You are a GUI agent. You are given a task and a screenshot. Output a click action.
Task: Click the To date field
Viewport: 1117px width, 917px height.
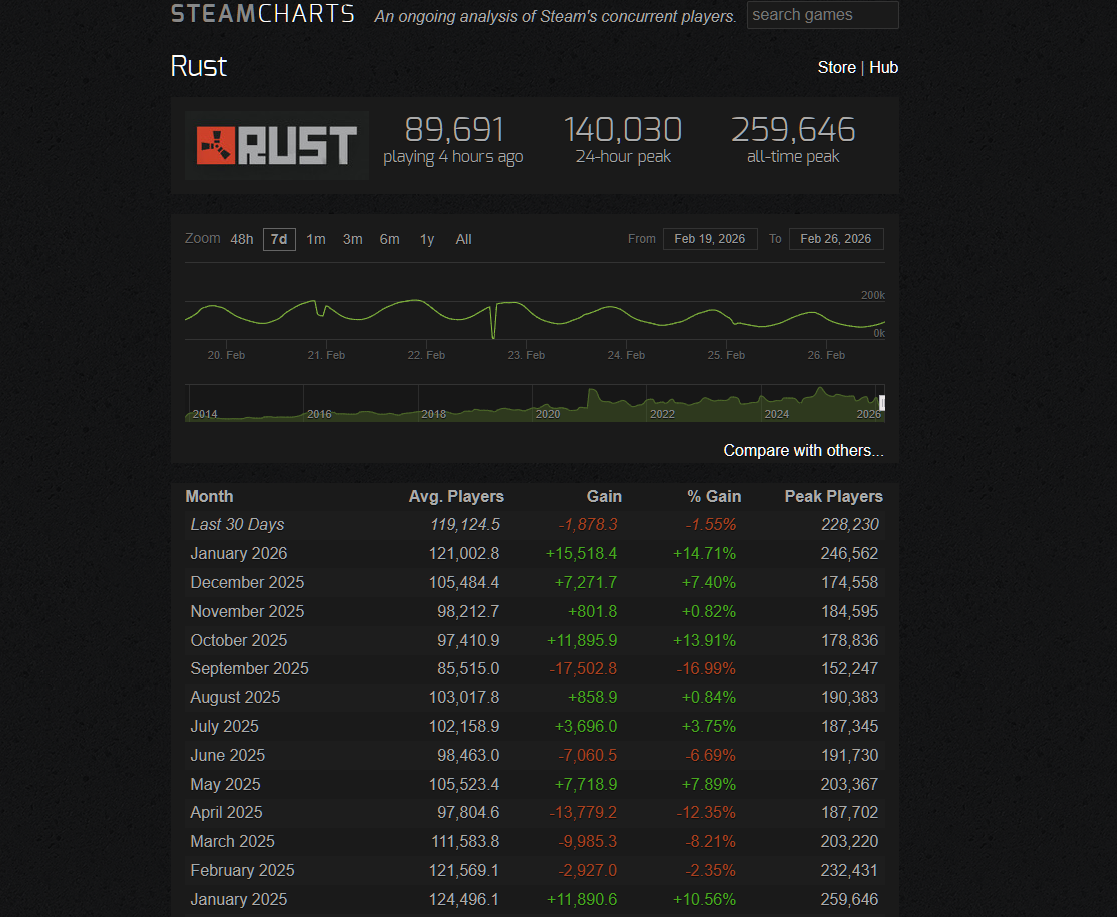(835, 239)
